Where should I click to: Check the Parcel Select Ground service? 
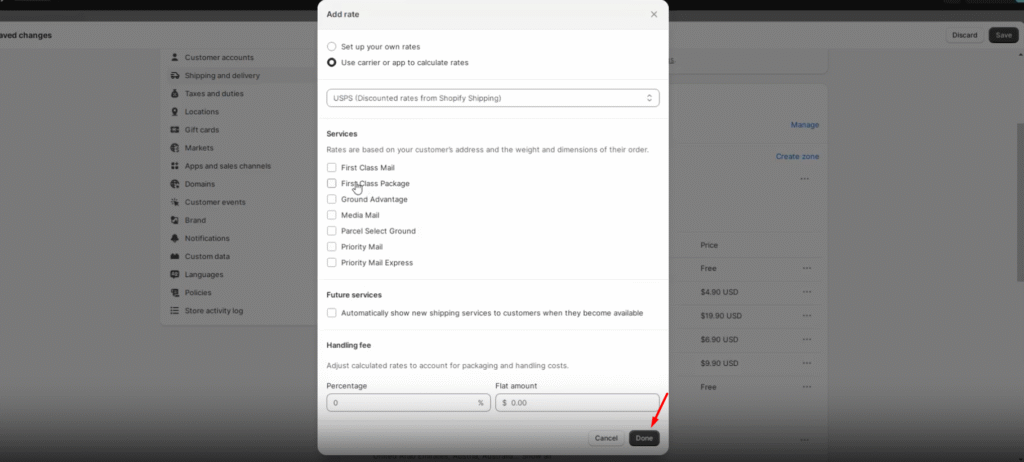click(x=332, y=231)
